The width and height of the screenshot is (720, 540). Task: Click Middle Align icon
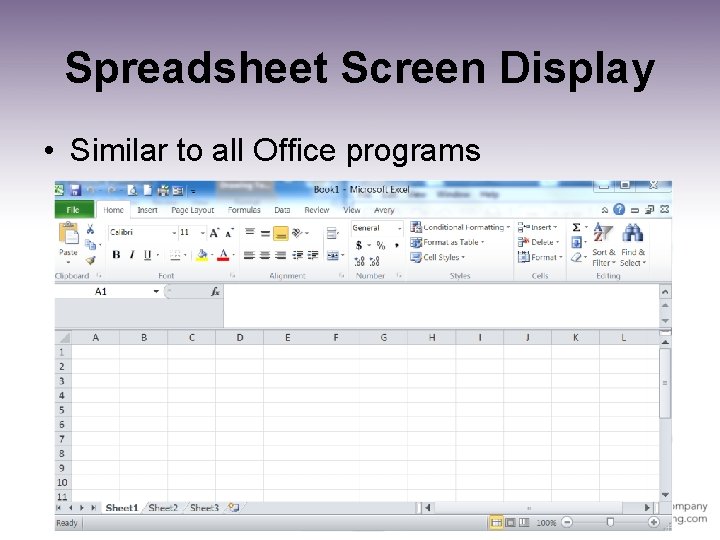[265, 233]
